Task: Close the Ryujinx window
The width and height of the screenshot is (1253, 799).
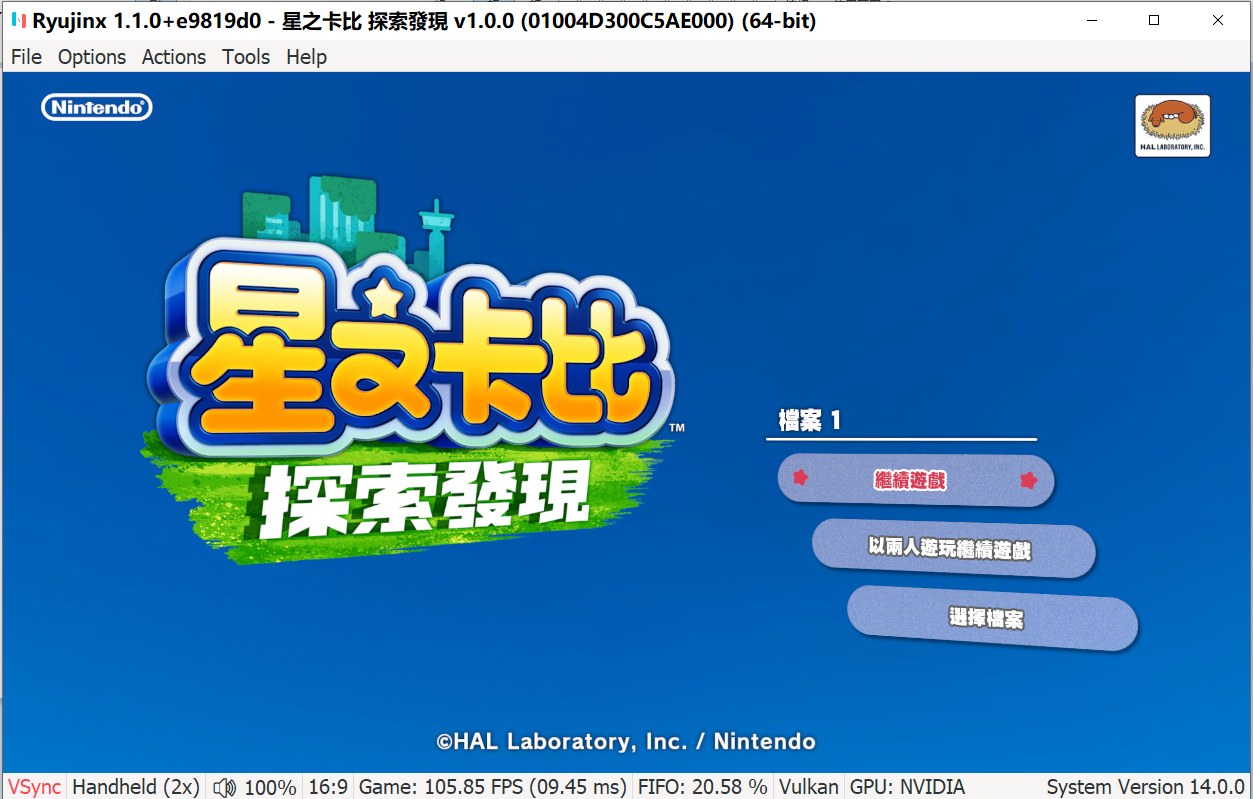Action: [1218, 20]
